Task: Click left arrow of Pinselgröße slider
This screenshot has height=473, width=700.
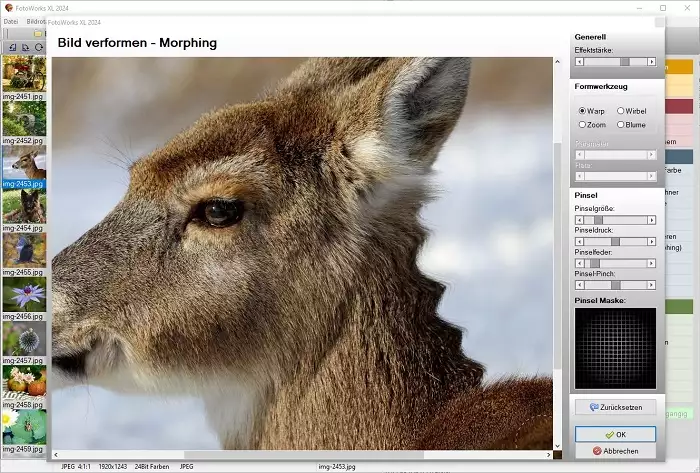Action: tap(579, 220)
